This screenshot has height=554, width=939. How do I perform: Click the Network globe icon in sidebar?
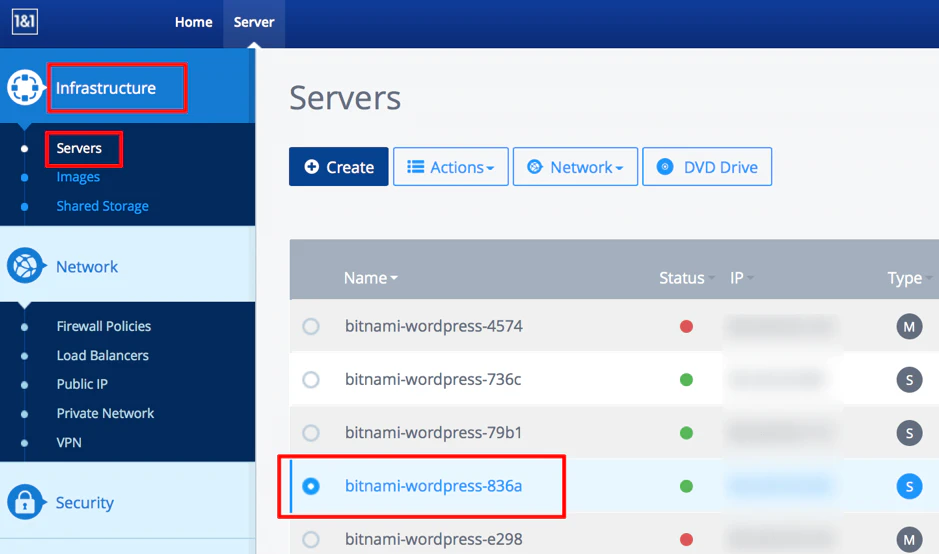(x=25, y=265)
